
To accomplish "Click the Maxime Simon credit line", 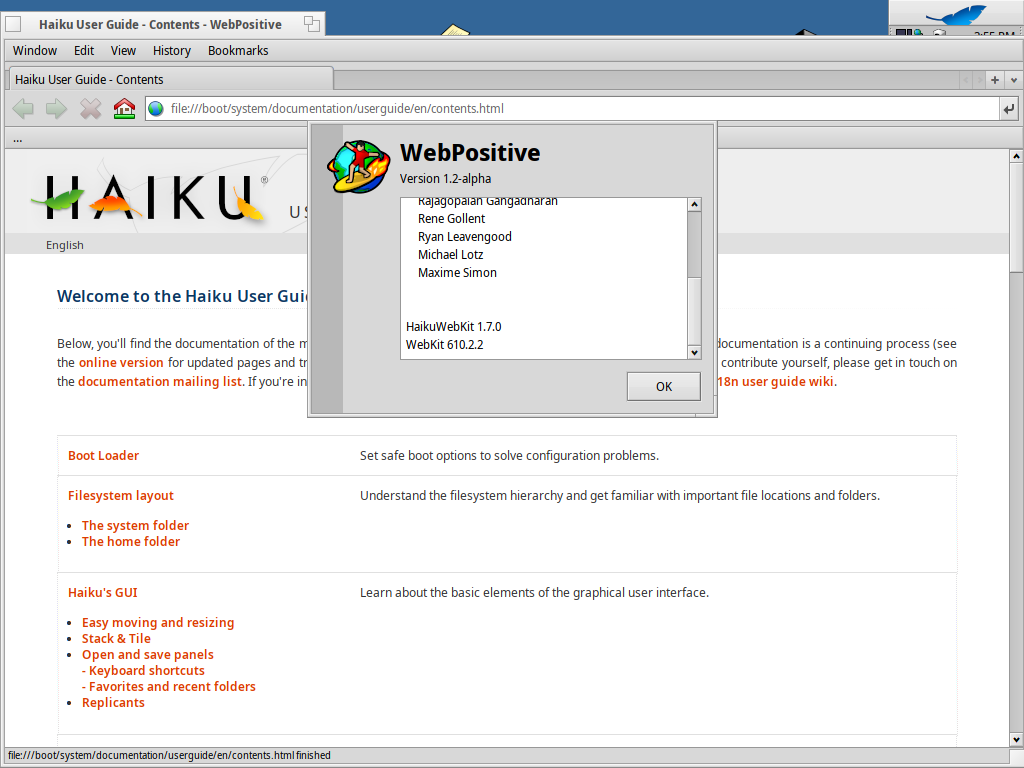I will tap(457, 272).
